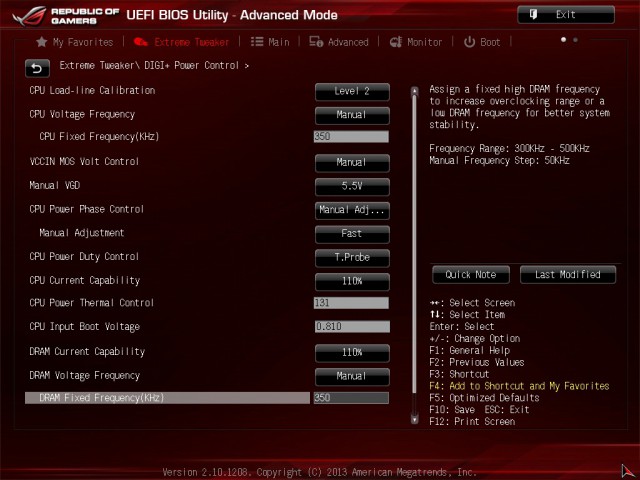The width and height of the screenshot is (640, 480).
Task: Select the CPU Input Boot Voltage label
Action: 84,327
